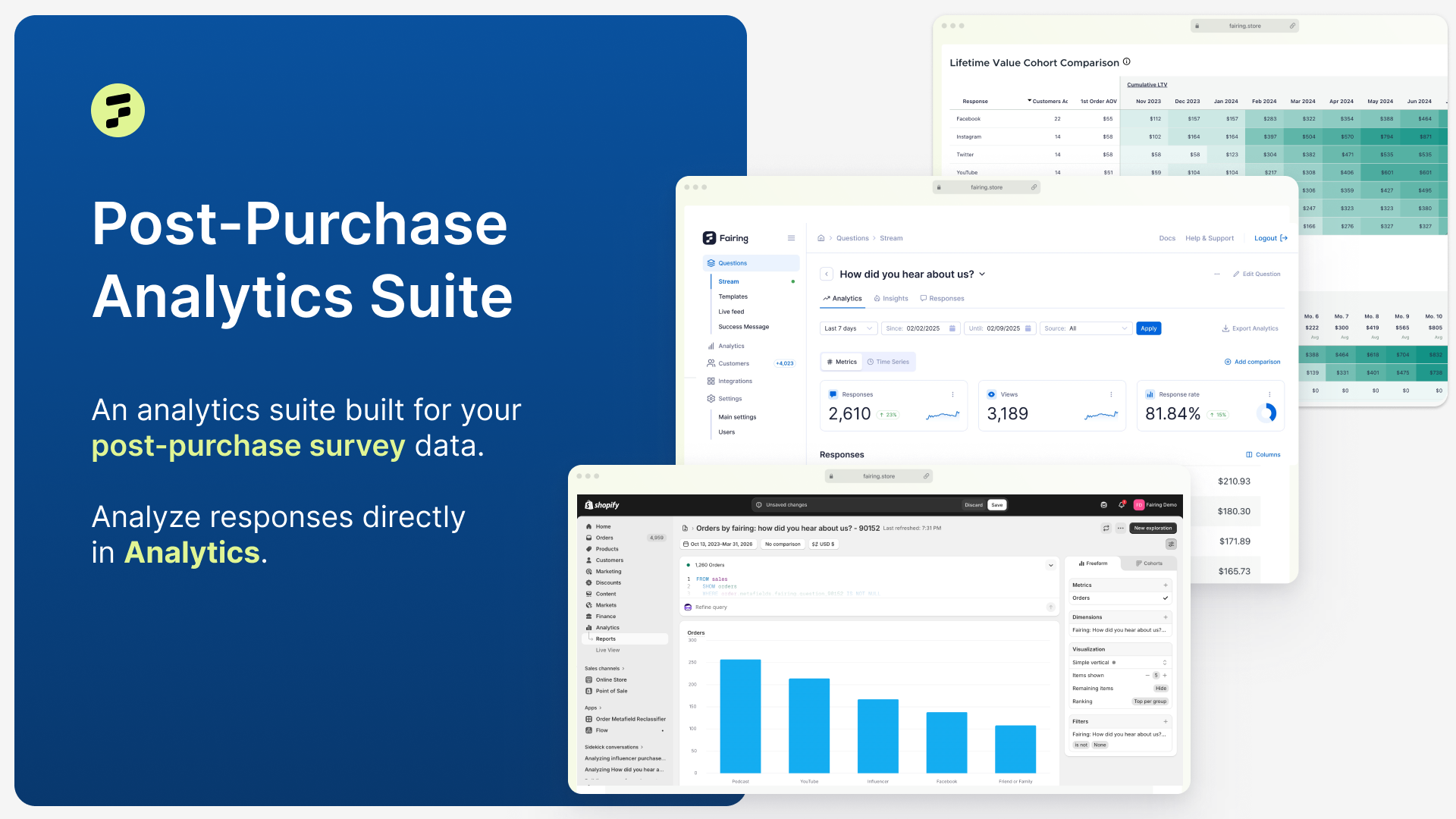
Task: Toggle the Orders metric checkmark
Action: (1166, 598)
